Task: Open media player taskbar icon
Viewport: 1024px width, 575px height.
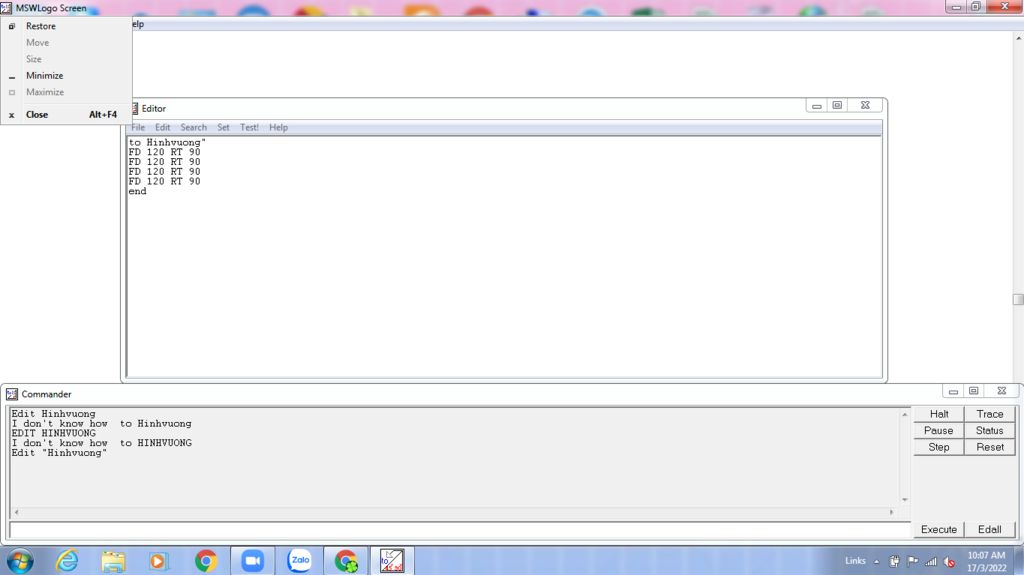Action: 159,561
